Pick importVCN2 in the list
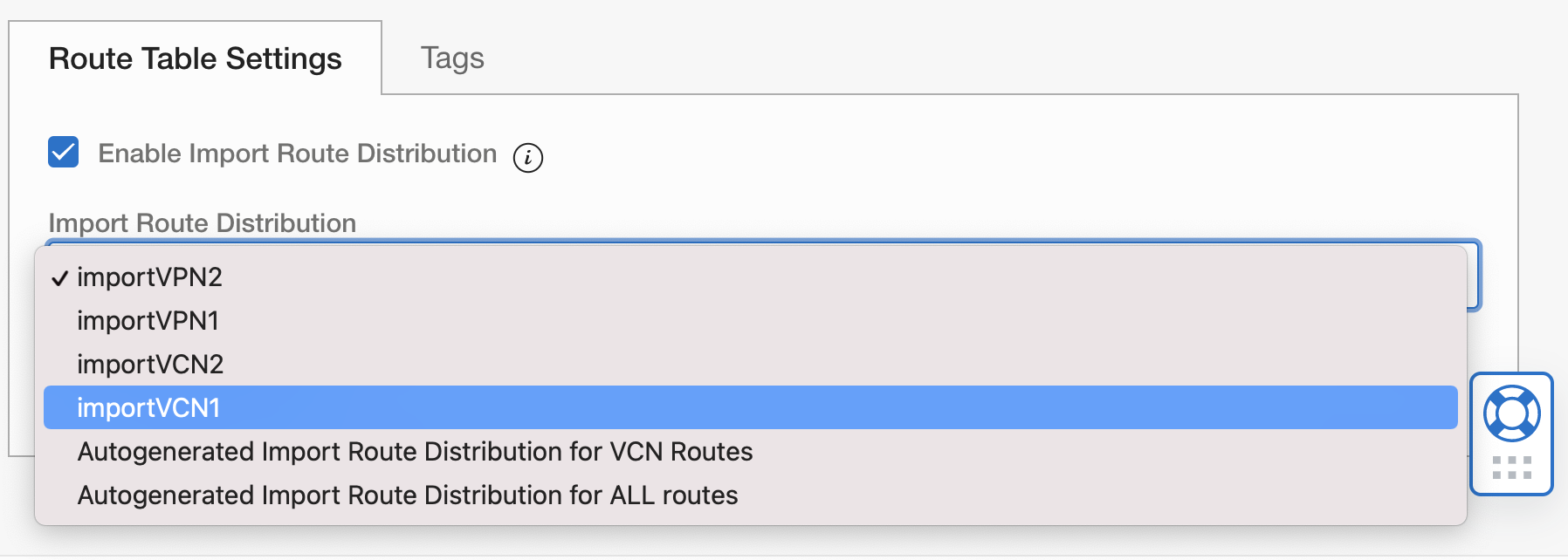Image resolution: width=1568 pixels, height=560 pixels. tap(150, 365)
